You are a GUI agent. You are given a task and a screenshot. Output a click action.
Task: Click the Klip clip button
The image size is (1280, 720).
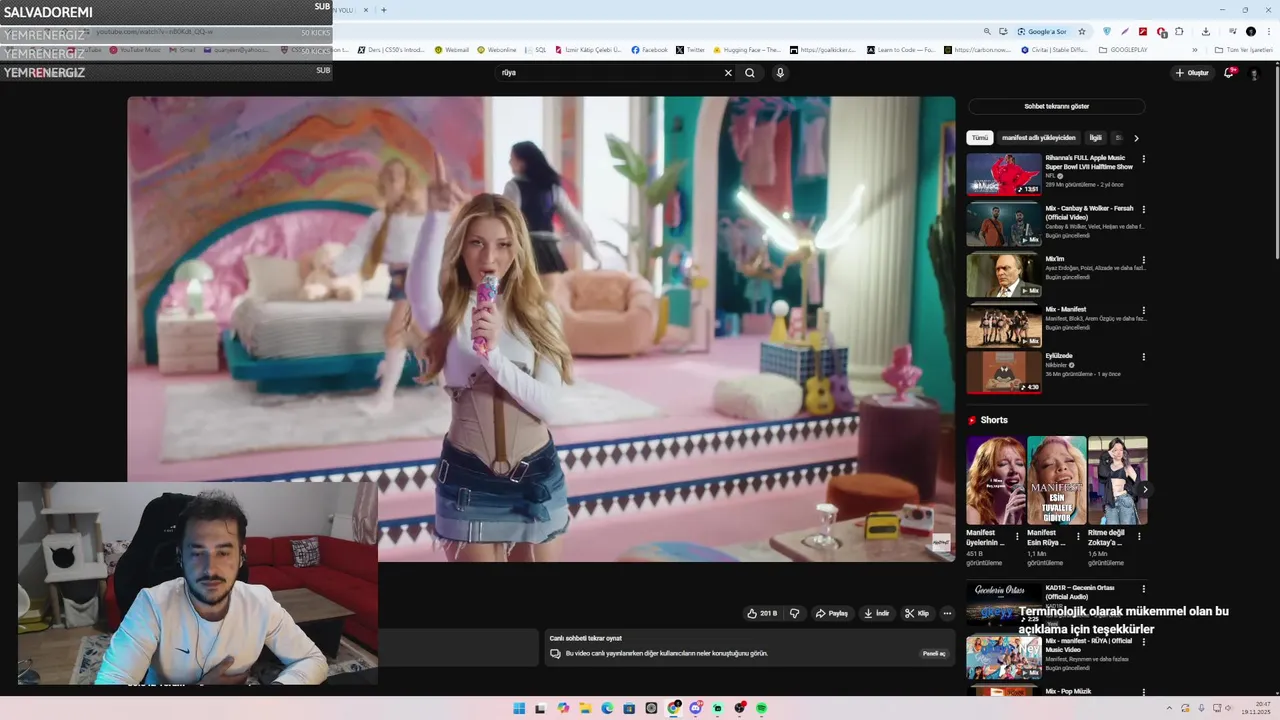point(917,613)
